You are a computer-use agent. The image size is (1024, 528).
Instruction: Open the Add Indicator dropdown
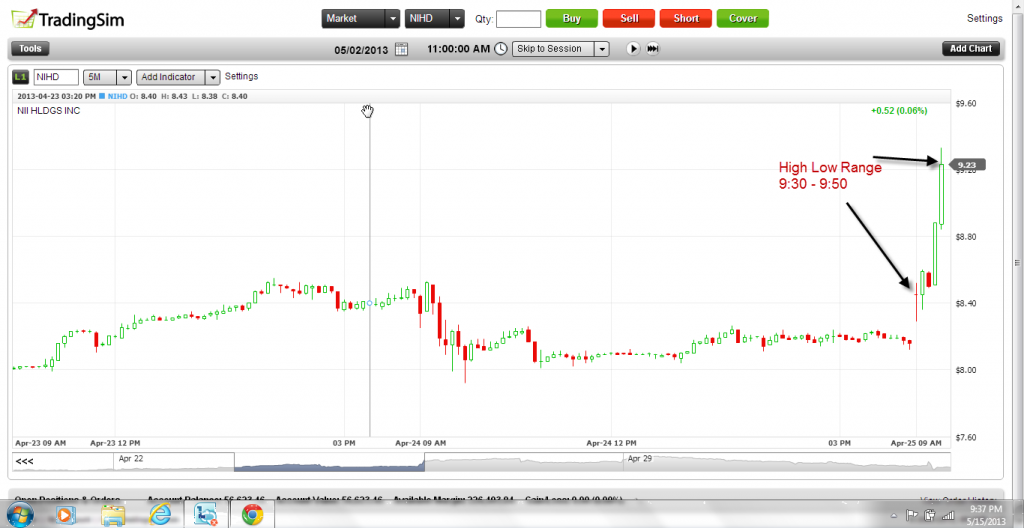pos(213,76)
